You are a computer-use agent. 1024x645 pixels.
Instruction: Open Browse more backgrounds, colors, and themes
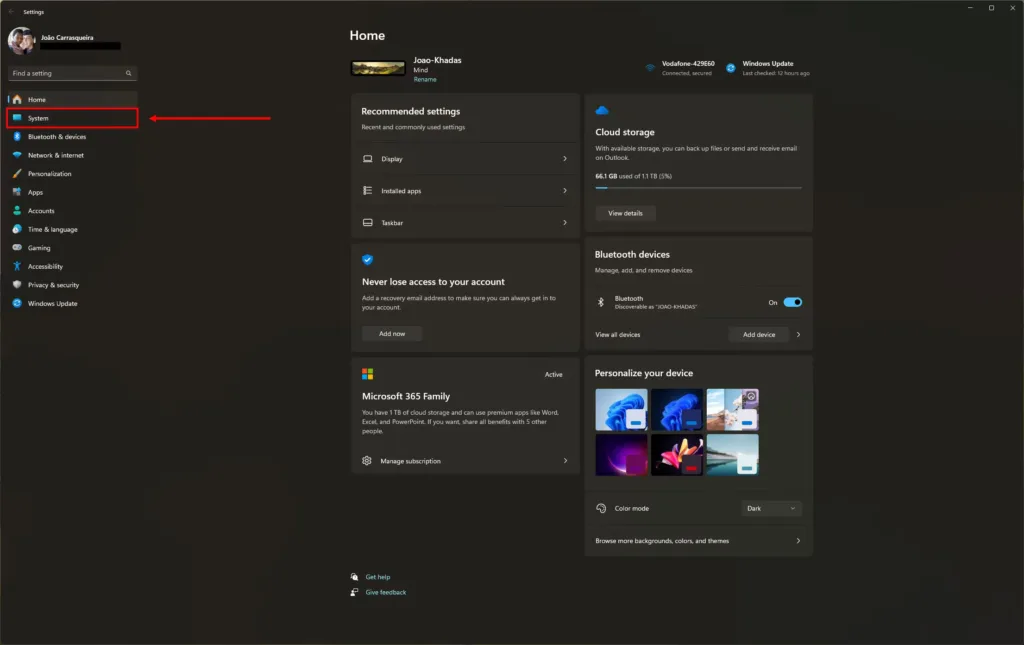click(698, 541)
